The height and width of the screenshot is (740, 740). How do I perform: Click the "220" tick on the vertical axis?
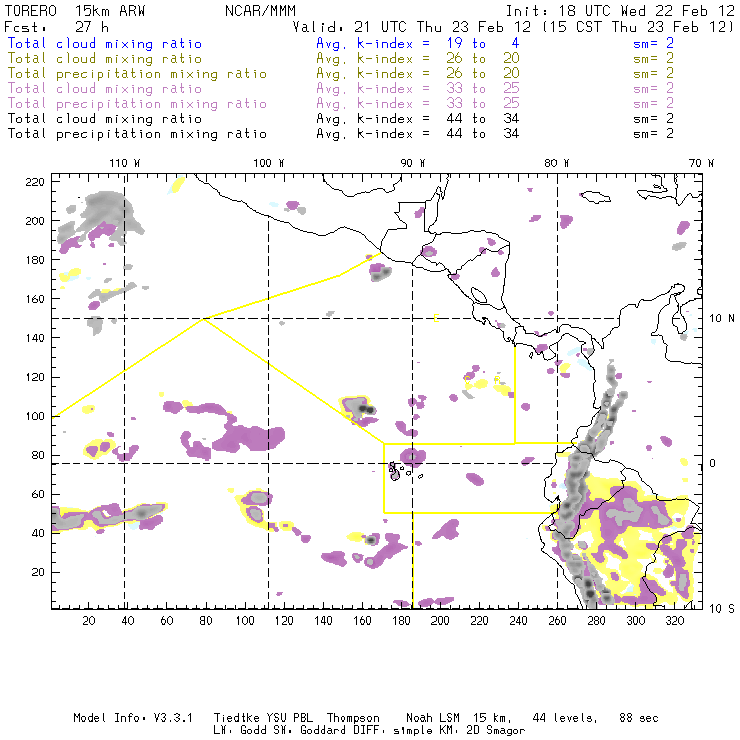pos(35,182)
